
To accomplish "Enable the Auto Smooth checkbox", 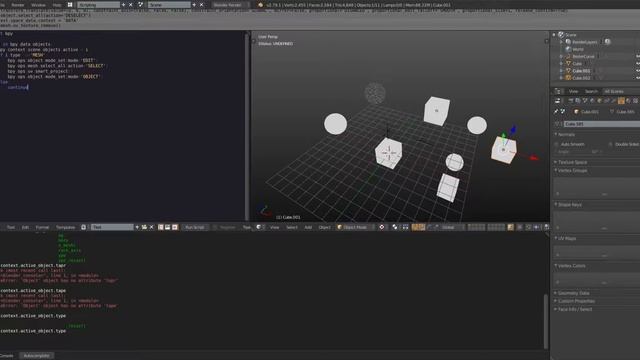I will tap(556, 144).
